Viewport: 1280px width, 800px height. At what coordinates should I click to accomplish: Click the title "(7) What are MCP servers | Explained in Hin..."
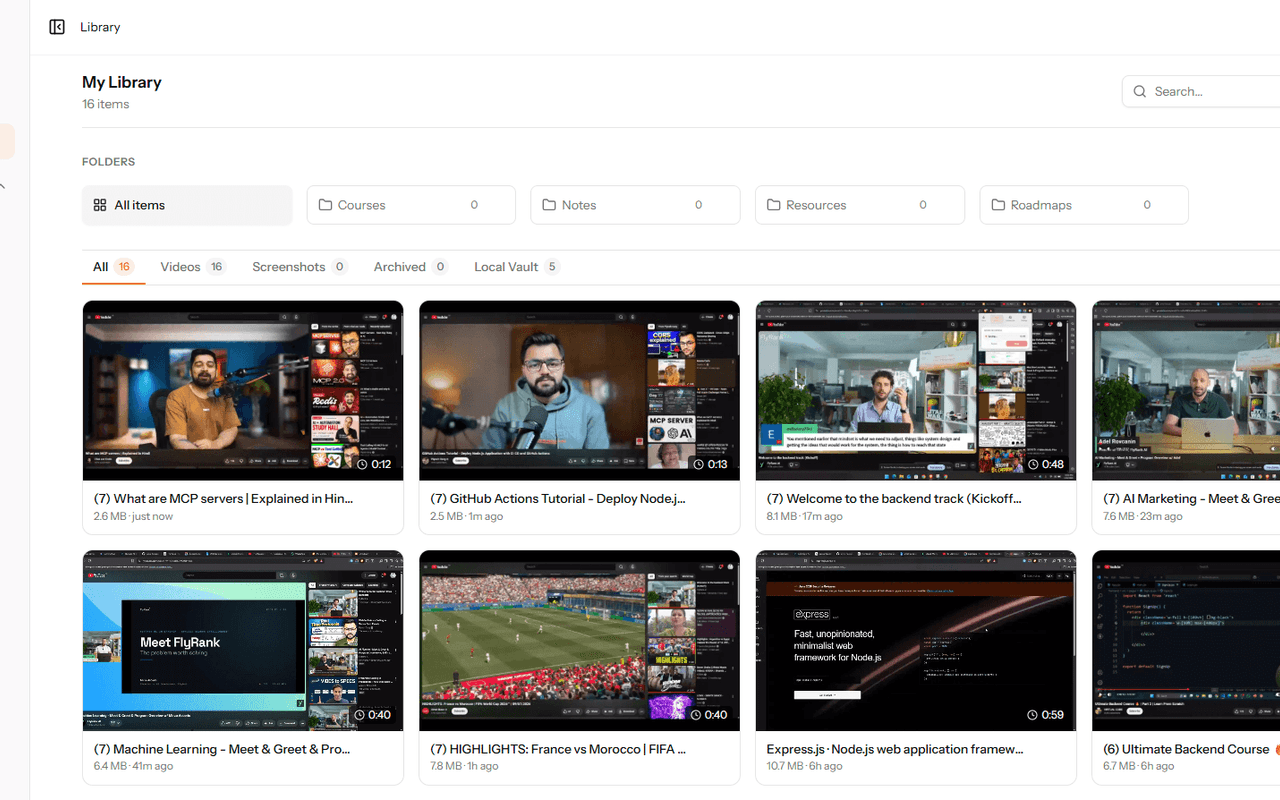(x=223, y=498)
